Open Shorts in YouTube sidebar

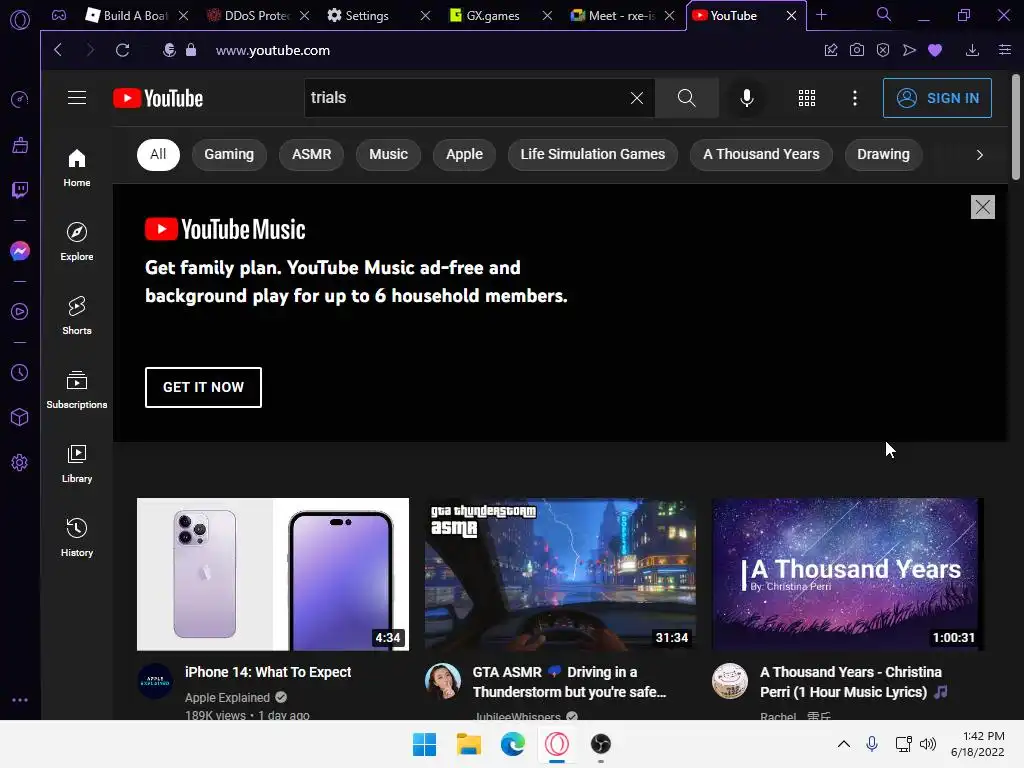click(77, 315)
